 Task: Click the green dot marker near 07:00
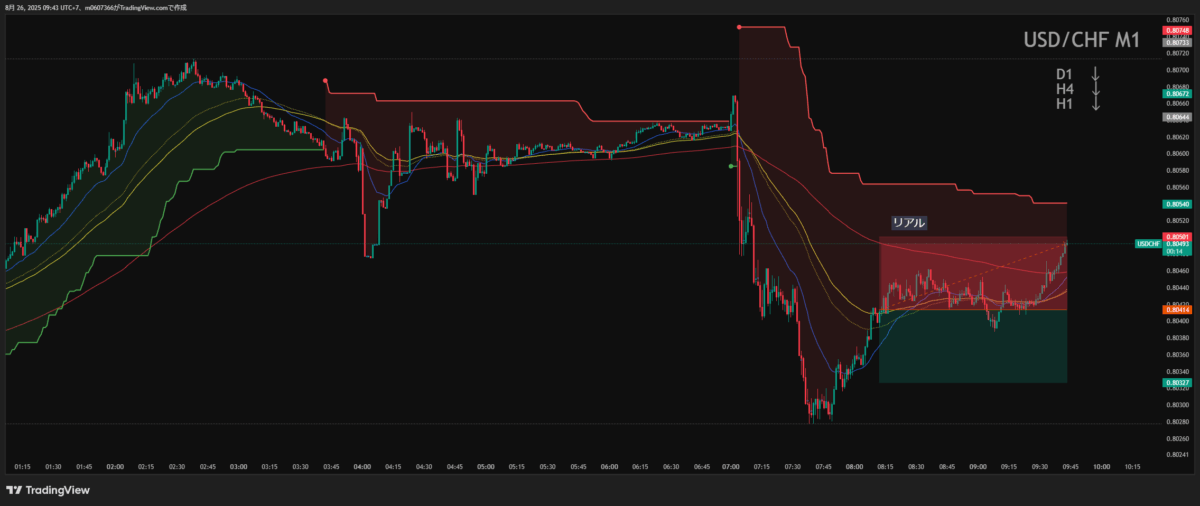(x=732, y=166)
